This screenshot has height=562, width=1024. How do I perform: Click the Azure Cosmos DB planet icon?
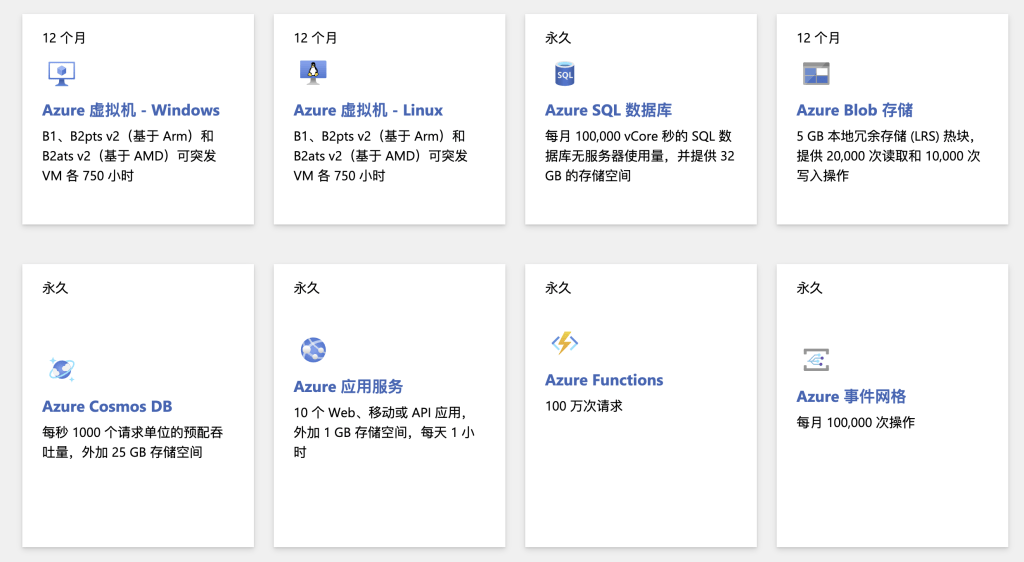pyautogui.click(x=61, y=369)
